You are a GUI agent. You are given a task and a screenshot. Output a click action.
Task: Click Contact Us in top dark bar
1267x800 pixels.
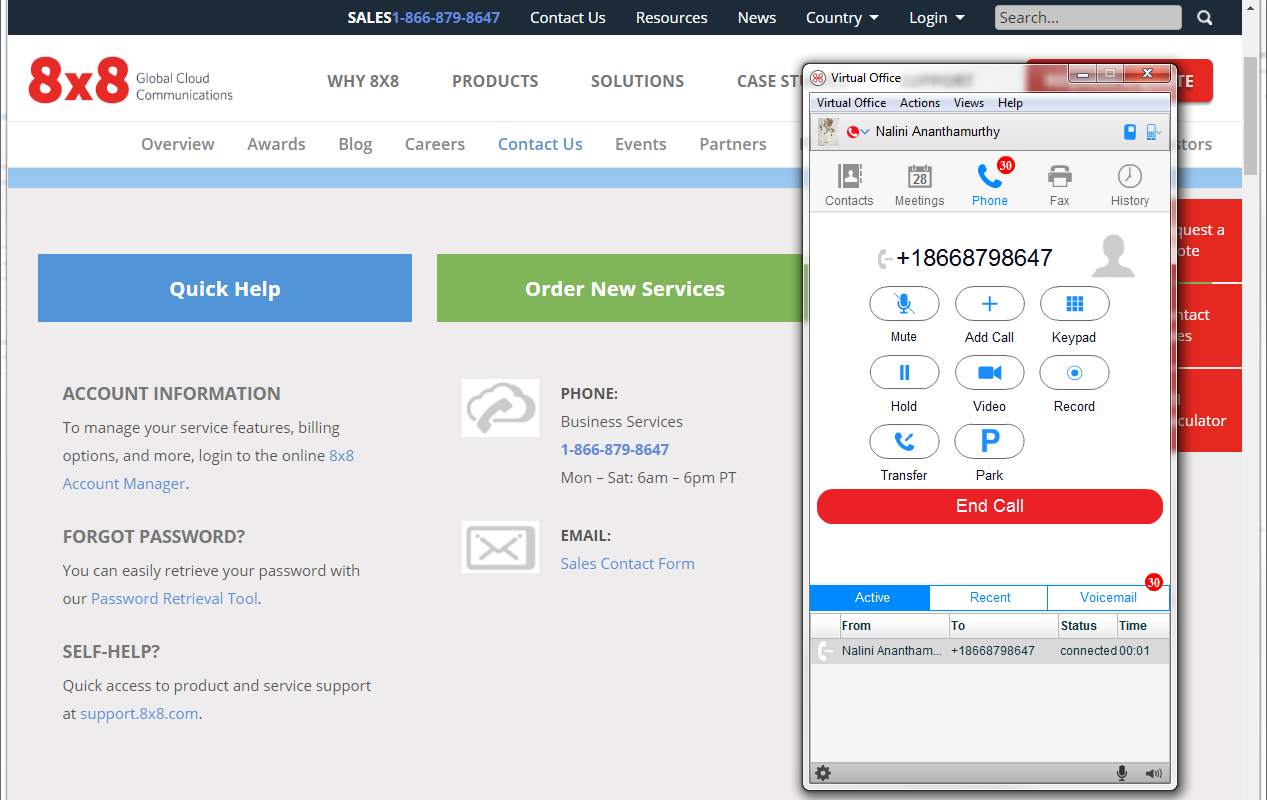pos(568,18)
